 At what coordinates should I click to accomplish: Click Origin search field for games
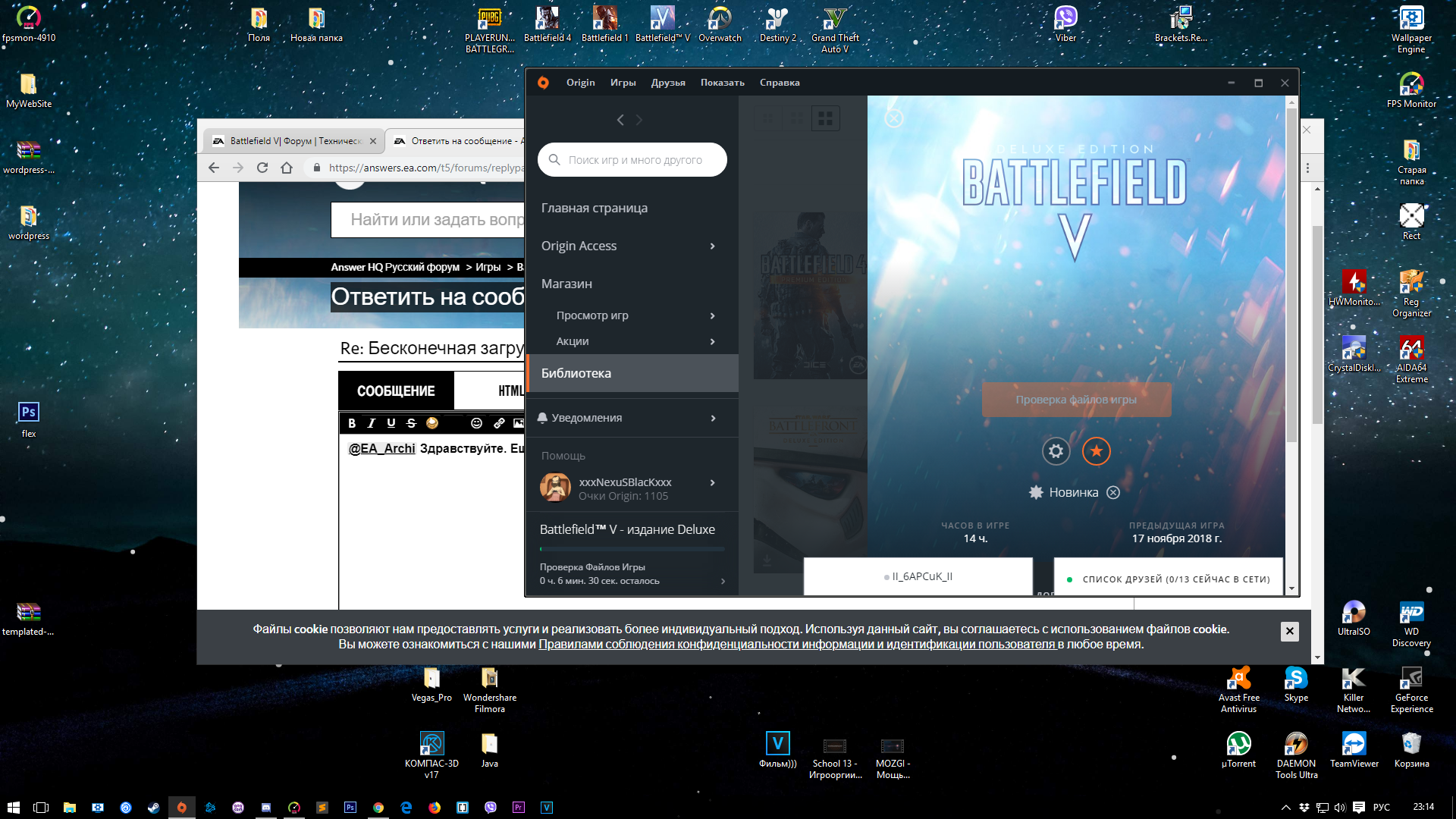pyautogui.click(x=632, y=160)
